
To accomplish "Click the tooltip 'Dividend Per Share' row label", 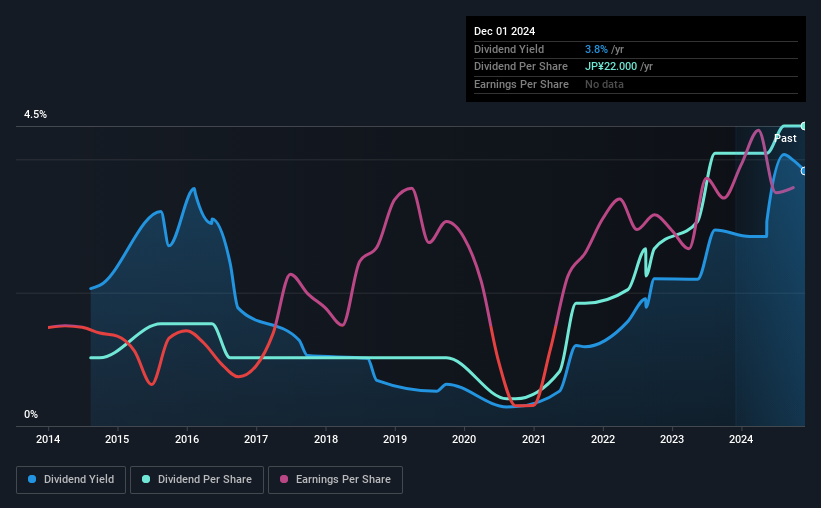I will coord(520,67).
